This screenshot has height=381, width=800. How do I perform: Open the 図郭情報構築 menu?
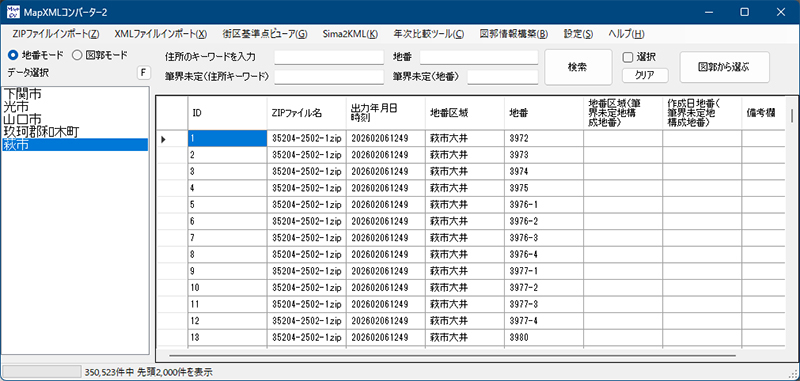514,34
